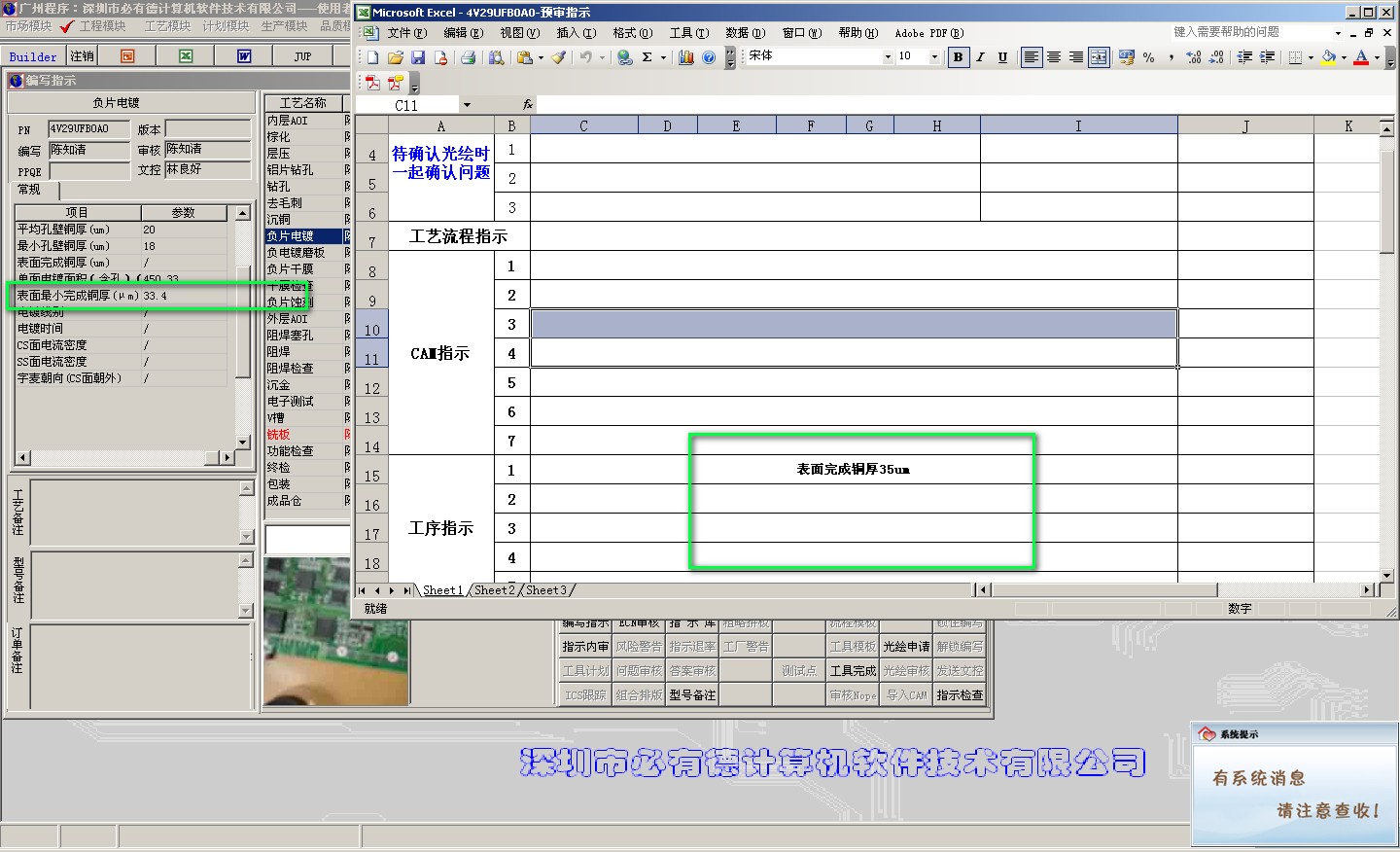The image size is (1400, 852).
Task: Switch to the Sheet2 worksheet tab
Action: [x=495, y=590]
